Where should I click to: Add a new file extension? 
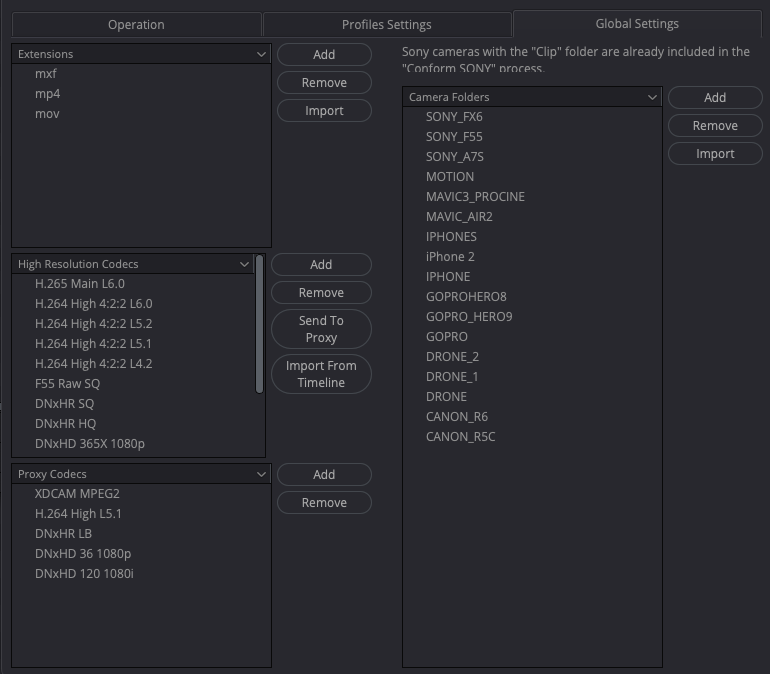point(324,54)
